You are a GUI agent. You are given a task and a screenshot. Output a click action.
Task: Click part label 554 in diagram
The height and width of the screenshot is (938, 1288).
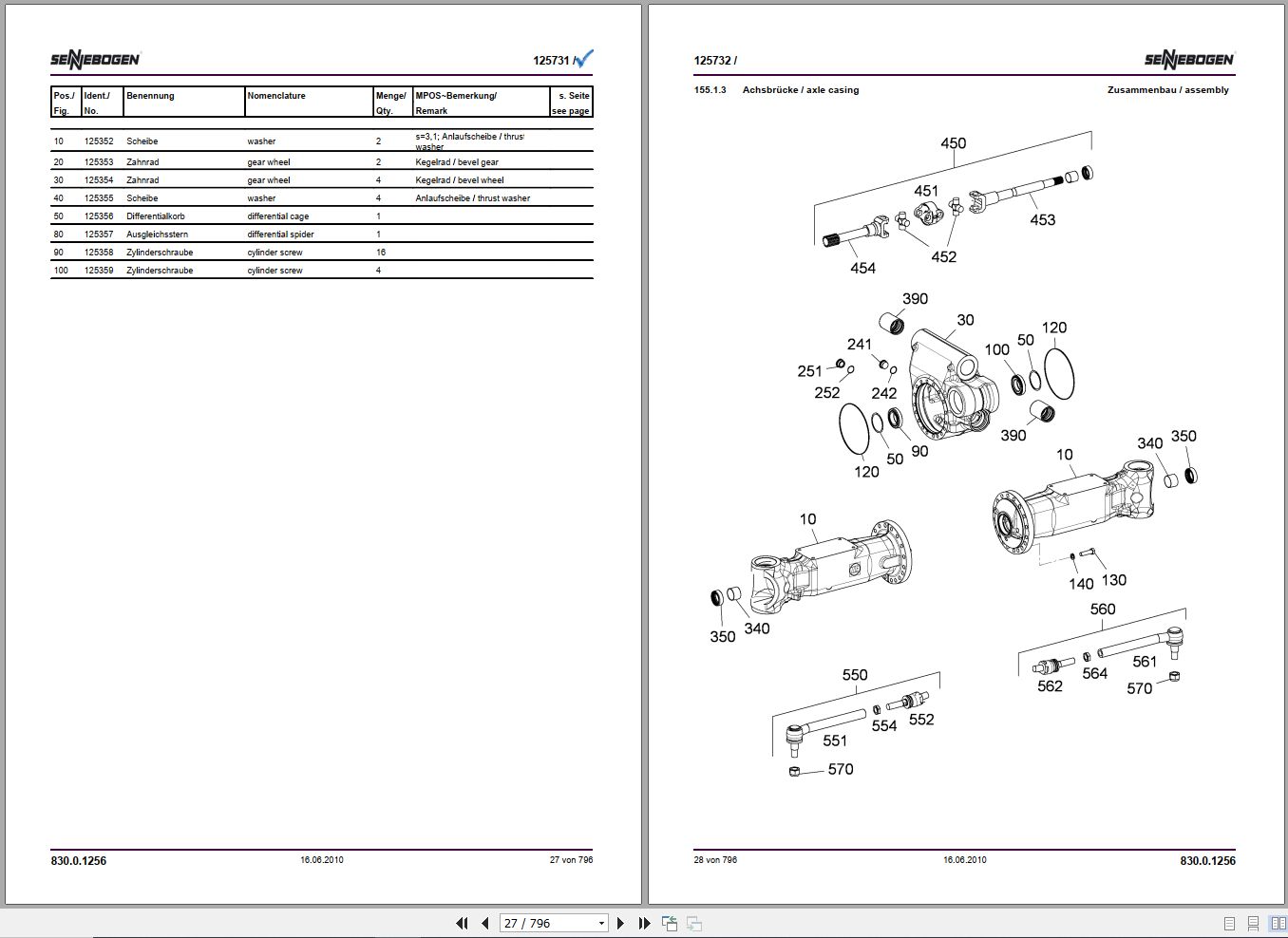click(x=884, y=726)
